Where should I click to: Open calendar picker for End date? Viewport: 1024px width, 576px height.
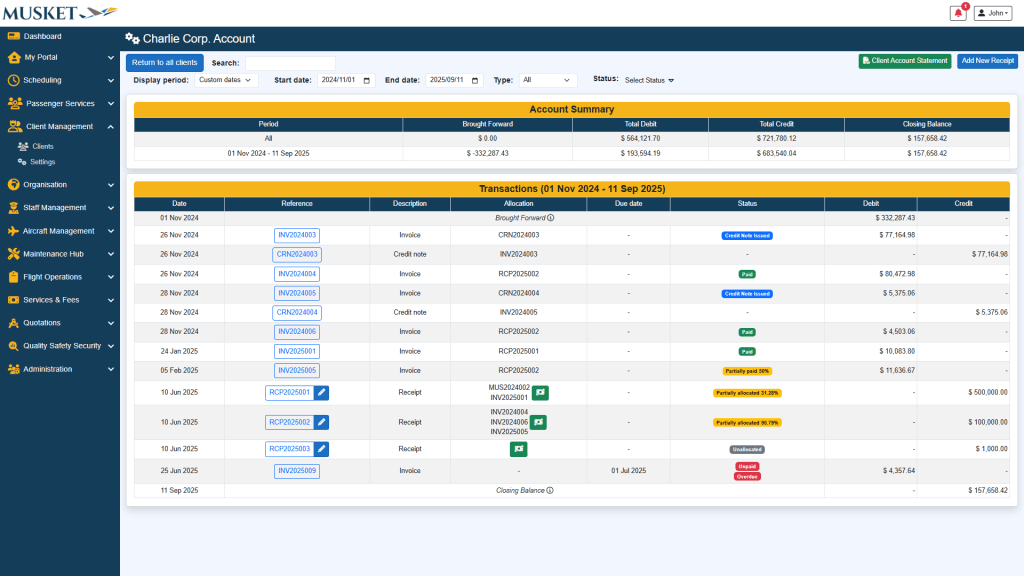click(x=475, y=80)
